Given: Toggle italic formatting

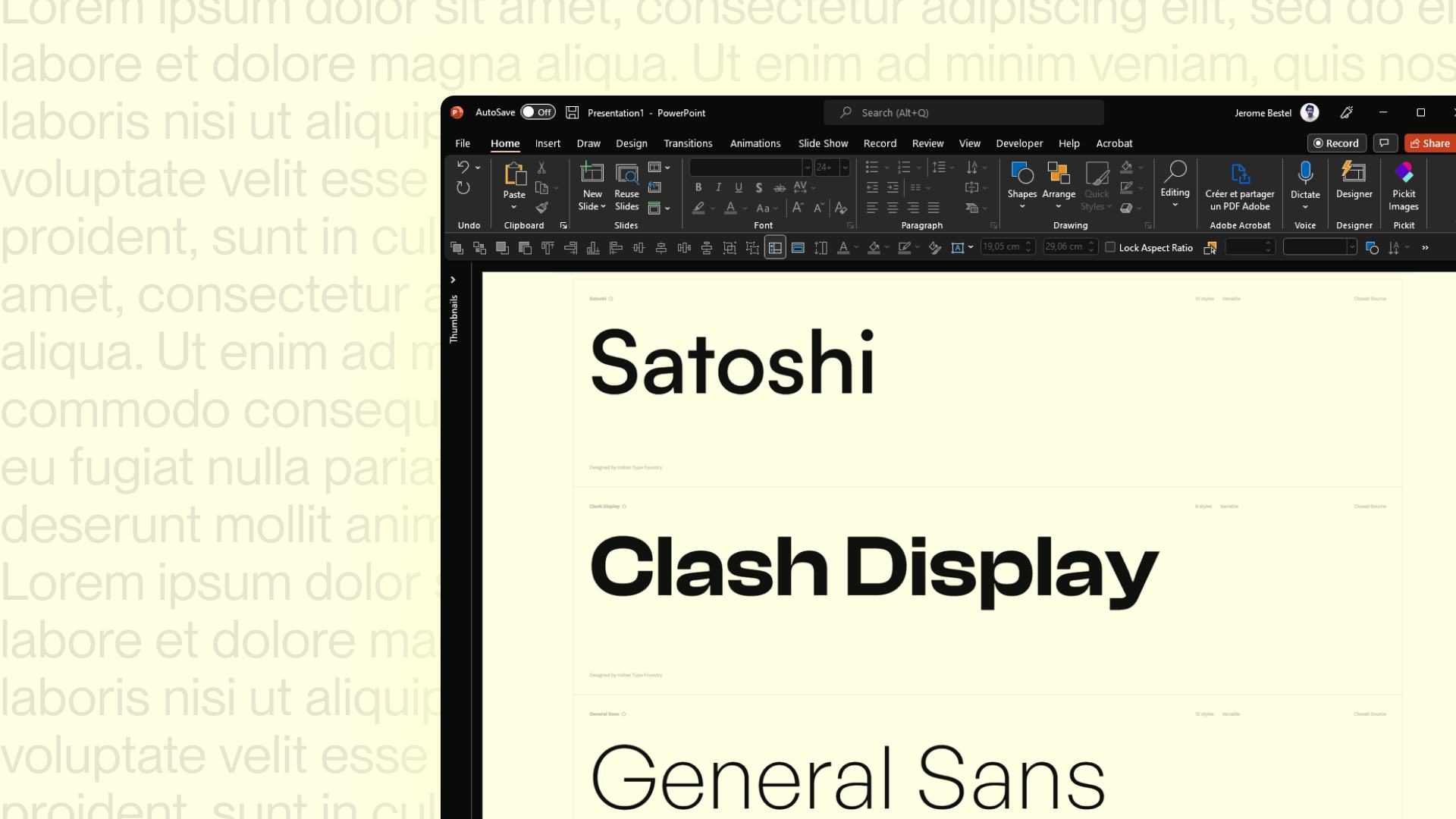Looking at the screenshot, I should 719,187.
